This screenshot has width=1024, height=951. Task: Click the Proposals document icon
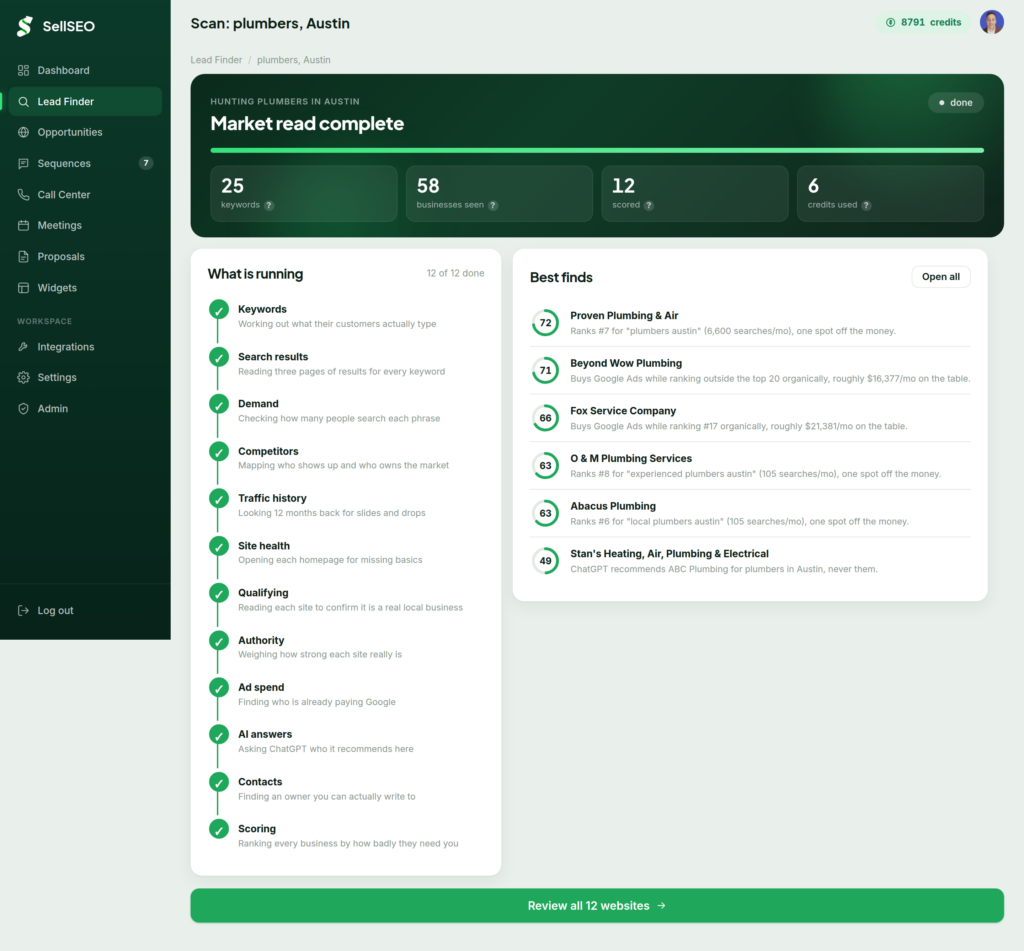click(x=24, y=257)
